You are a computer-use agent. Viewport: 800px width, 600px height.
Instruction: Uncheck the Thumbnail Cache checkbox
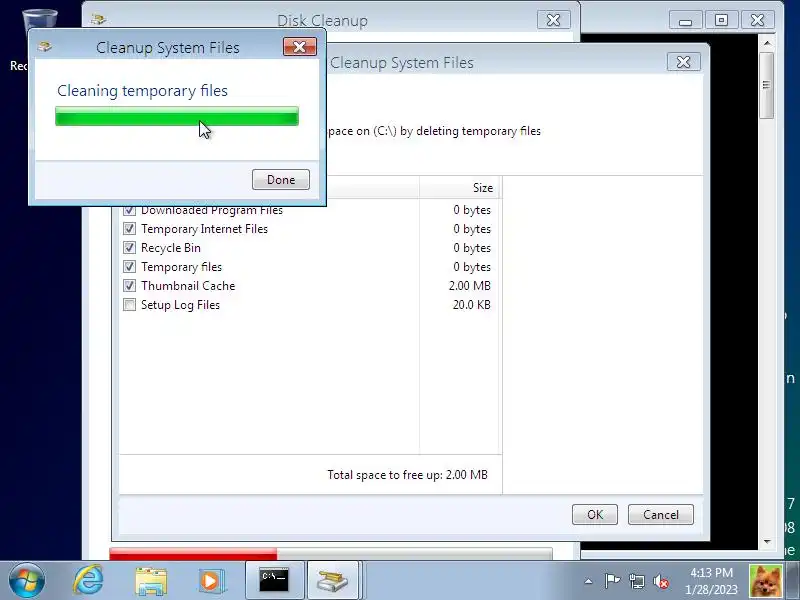(x=130, y=285)
